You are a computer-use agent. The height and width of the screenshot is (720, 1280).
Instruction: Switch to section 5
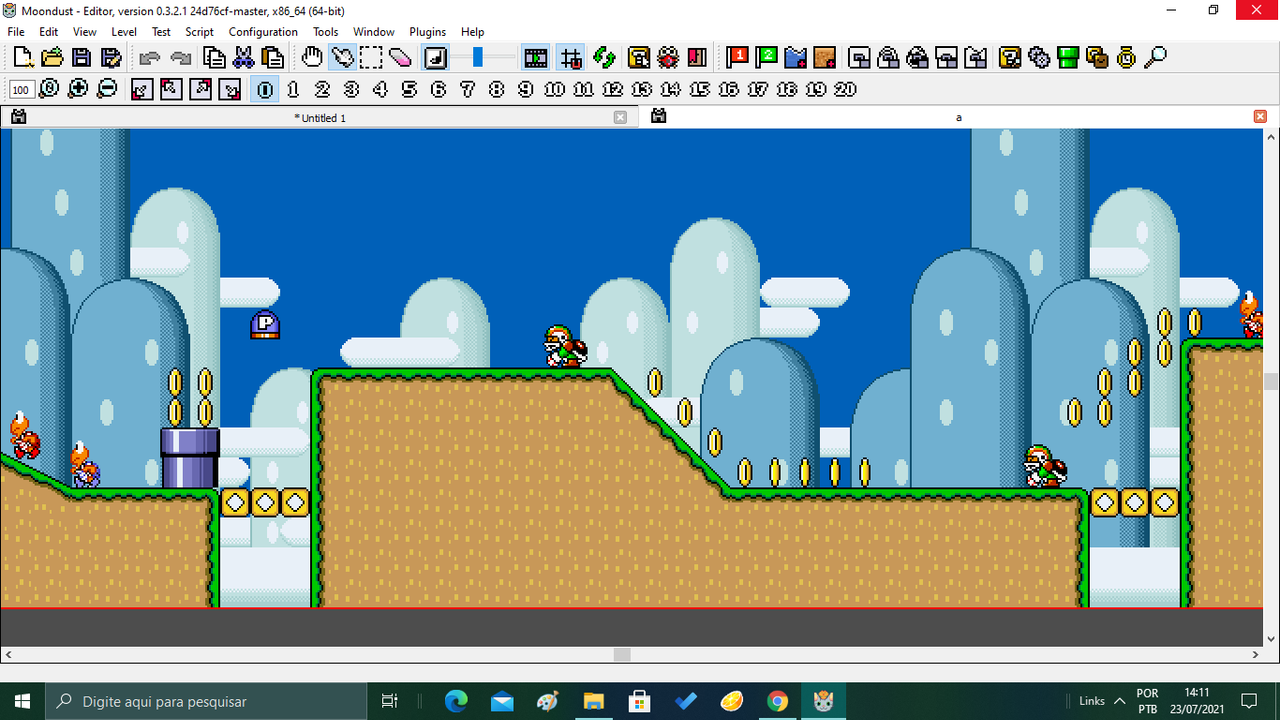tap(409, 89)
